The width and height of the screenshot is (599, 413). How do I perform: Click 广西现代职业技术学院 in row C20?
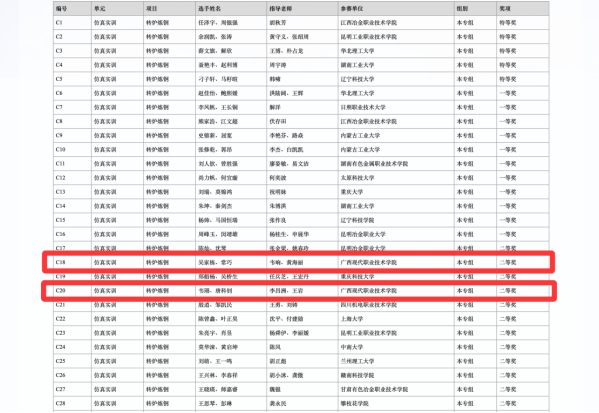(369, 291)
